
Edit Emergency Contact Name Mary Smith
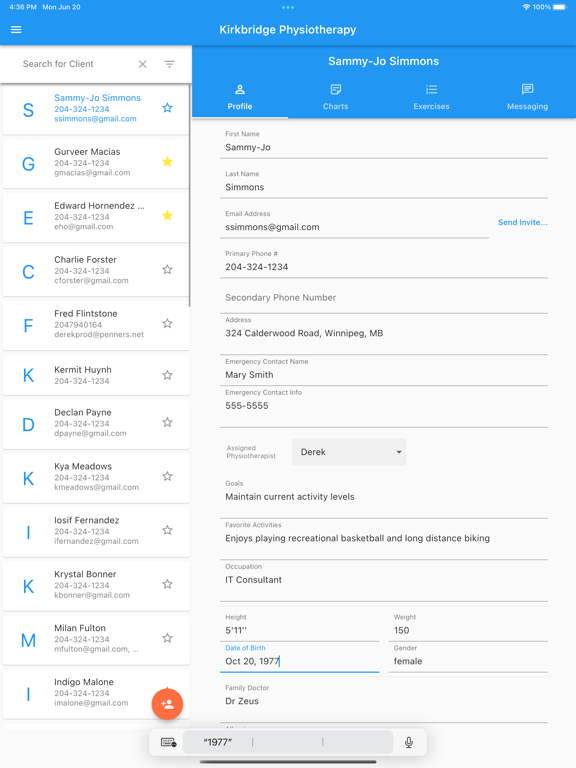coord(384,370)
